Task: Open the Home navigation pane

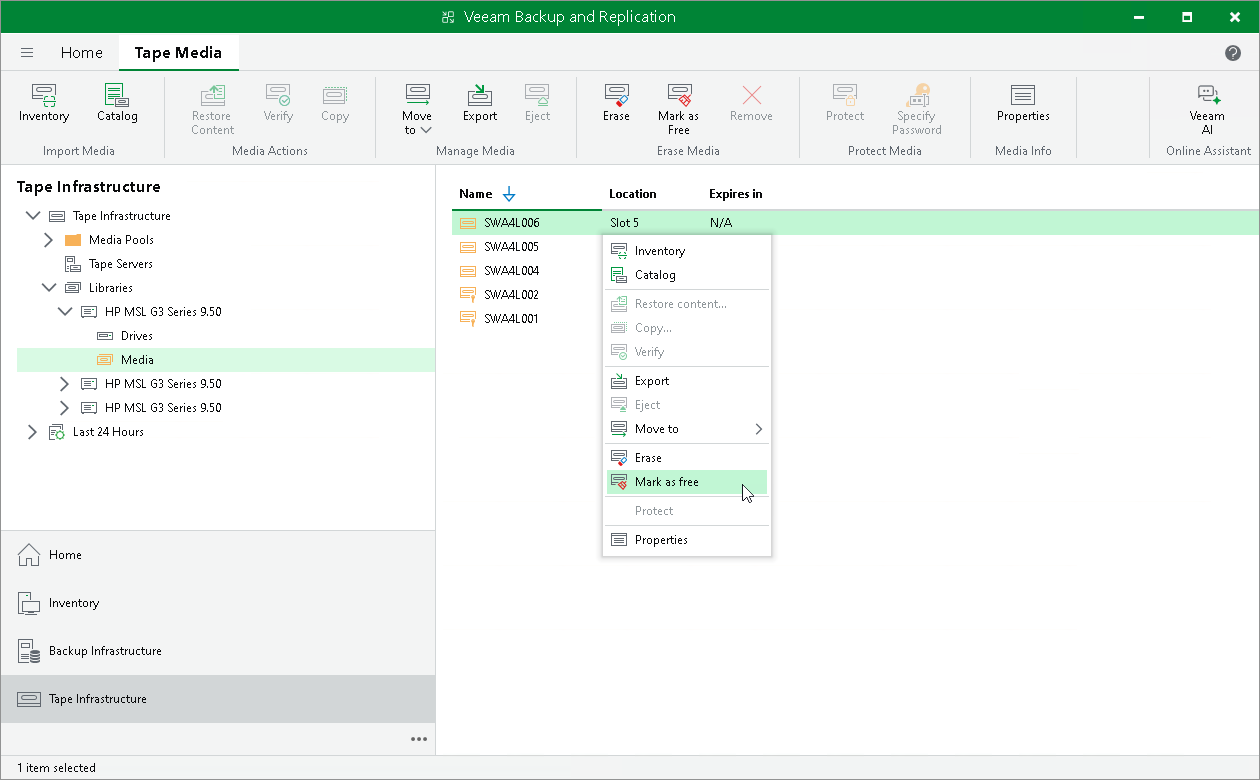Action: 218,555
